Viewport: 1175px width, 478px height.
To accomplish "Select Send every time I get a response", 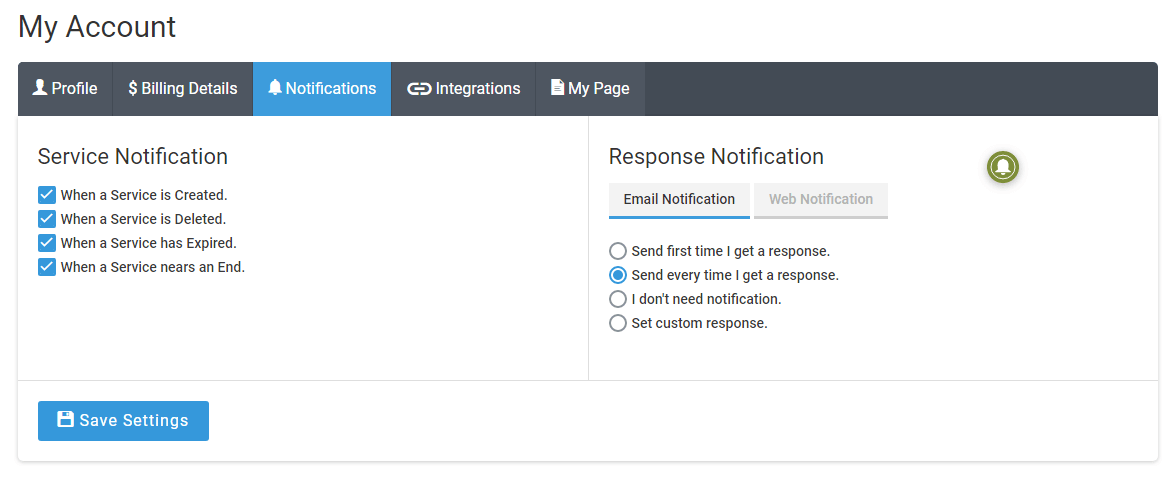I will coord(617,275).
